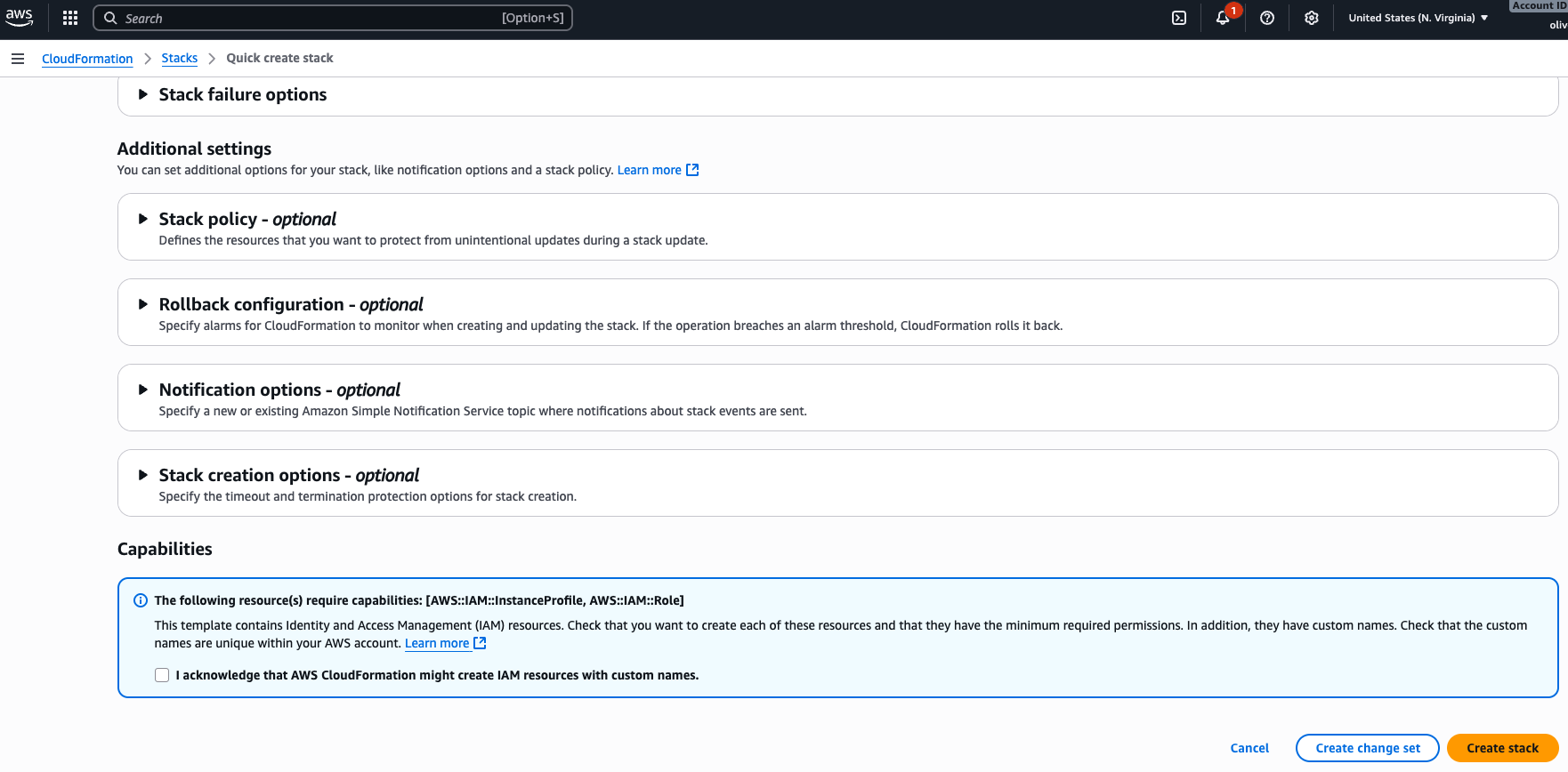
Task: Navigate to Stacks breadcrumb link
Action: 180,58
